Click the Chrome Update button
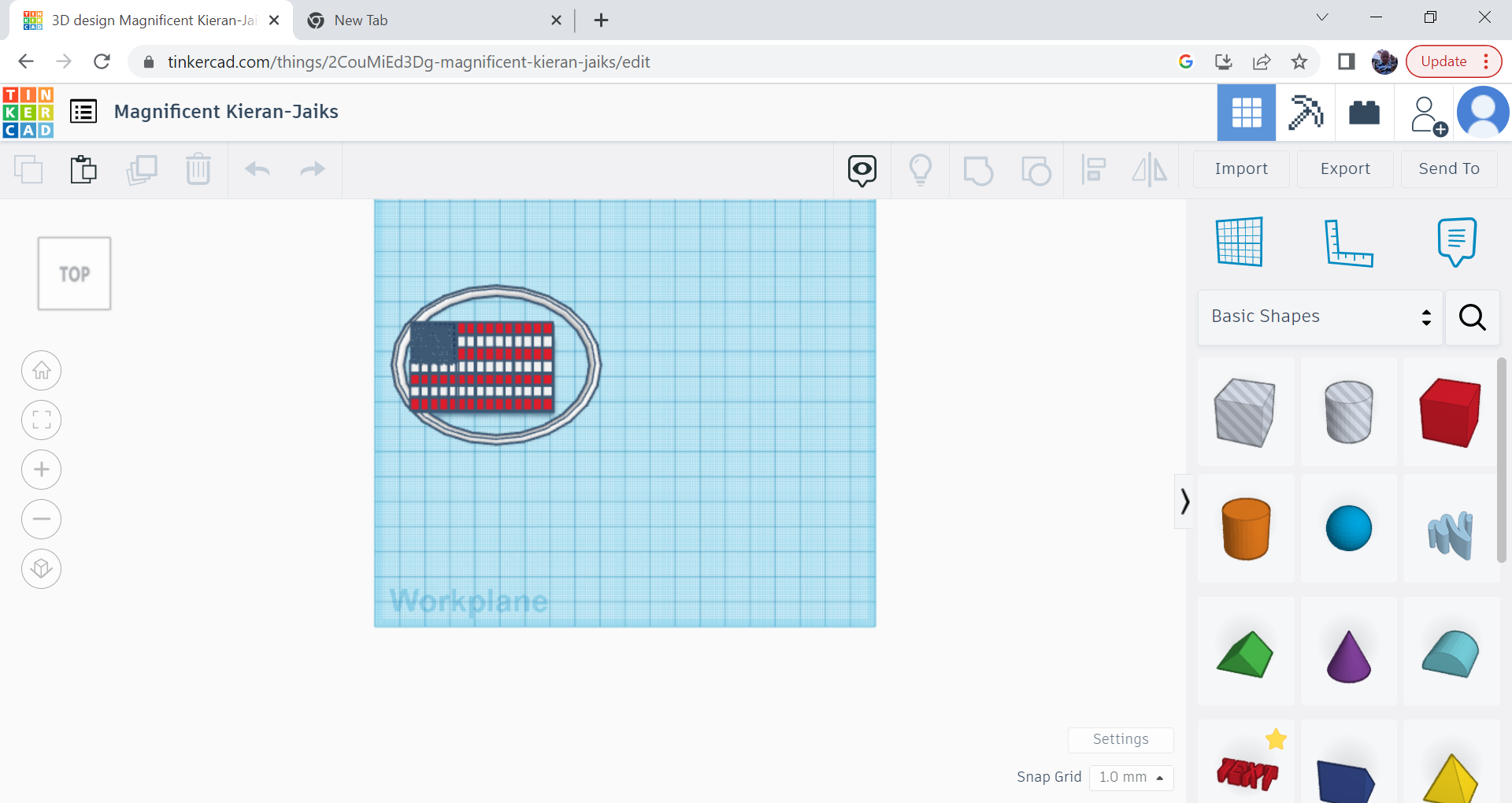Image resolution: width=1512 pixels, height=803 pixels. point(1454,61)
